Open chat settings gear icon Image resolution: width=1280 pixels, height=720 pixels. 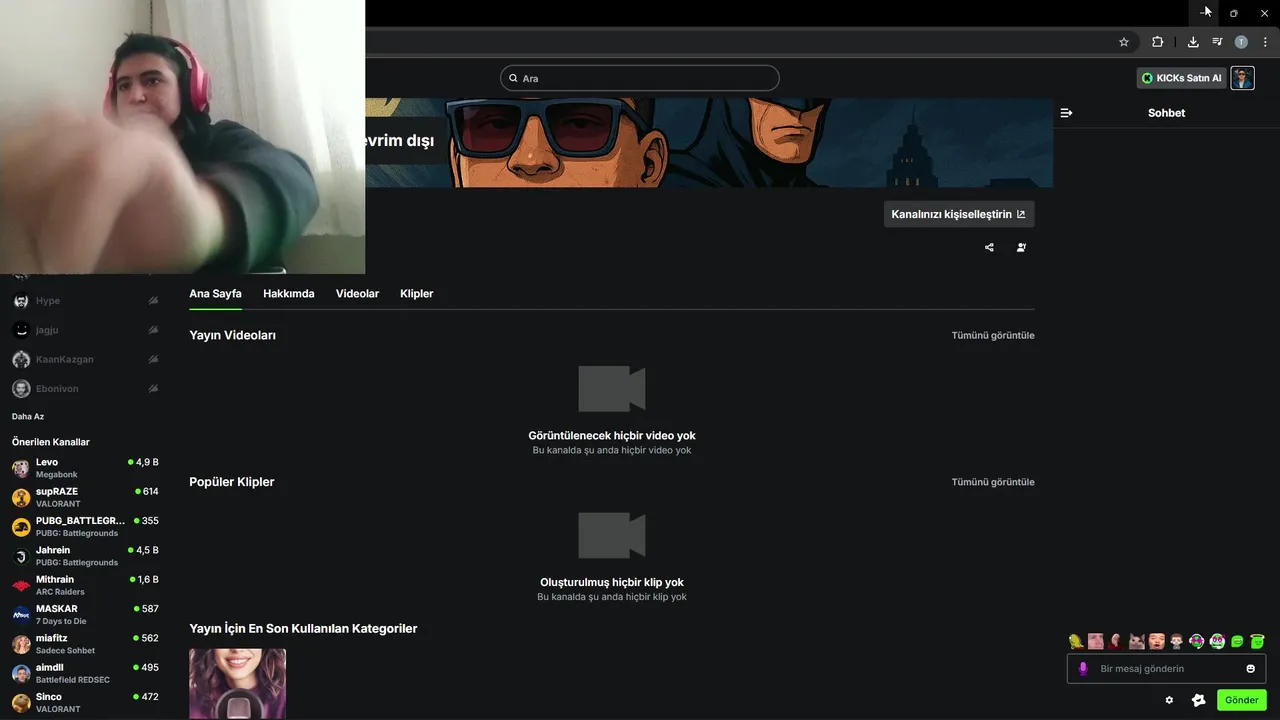point(1169,700)
